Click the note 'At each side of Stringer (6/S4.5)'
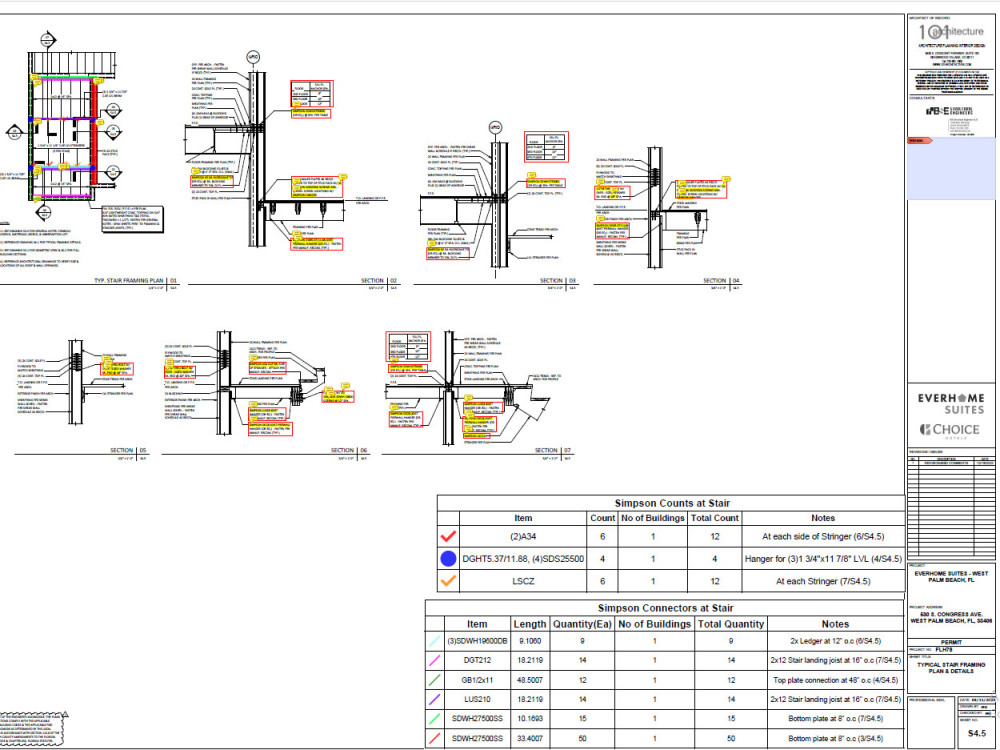1000x750 pixels. point(823,536)
